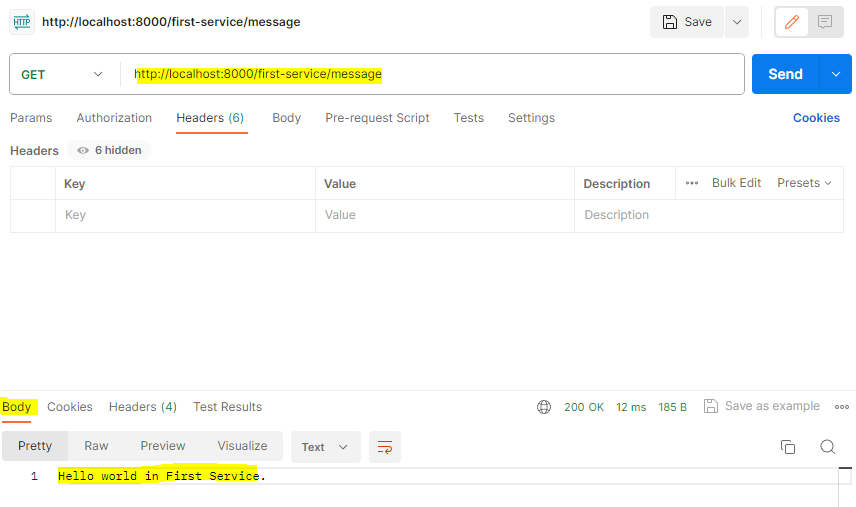Switch to the Params tab
Viewport: 856px width, 507px height.
(31, 118)
